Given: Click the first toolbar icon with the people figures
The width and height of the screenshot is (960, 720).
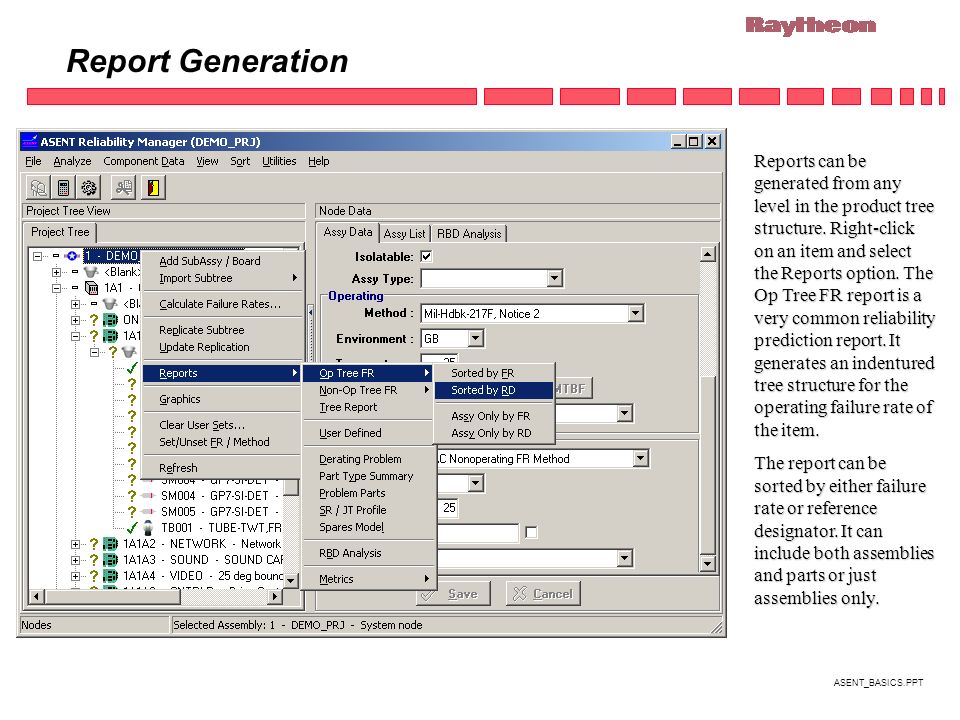Looking at the screenshot, I should pos(38,187).
